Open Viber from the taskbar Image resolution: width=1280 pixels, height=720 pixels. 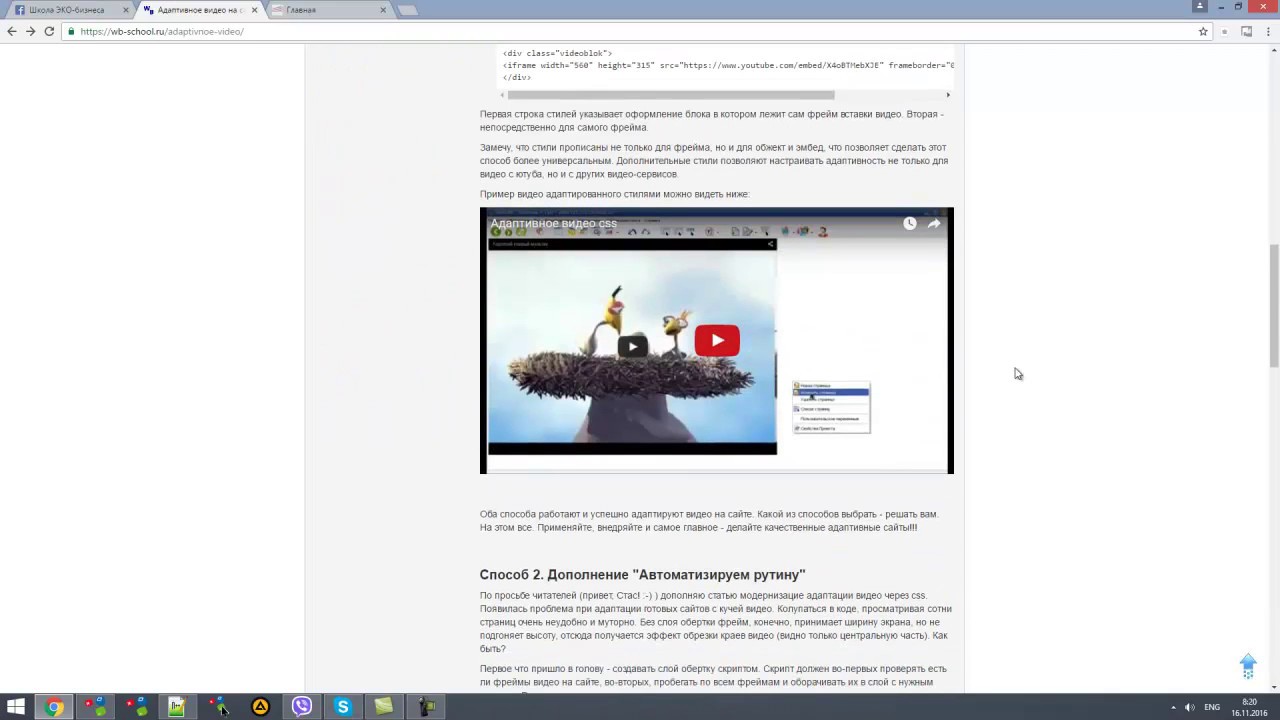click(x=301, y=707)
